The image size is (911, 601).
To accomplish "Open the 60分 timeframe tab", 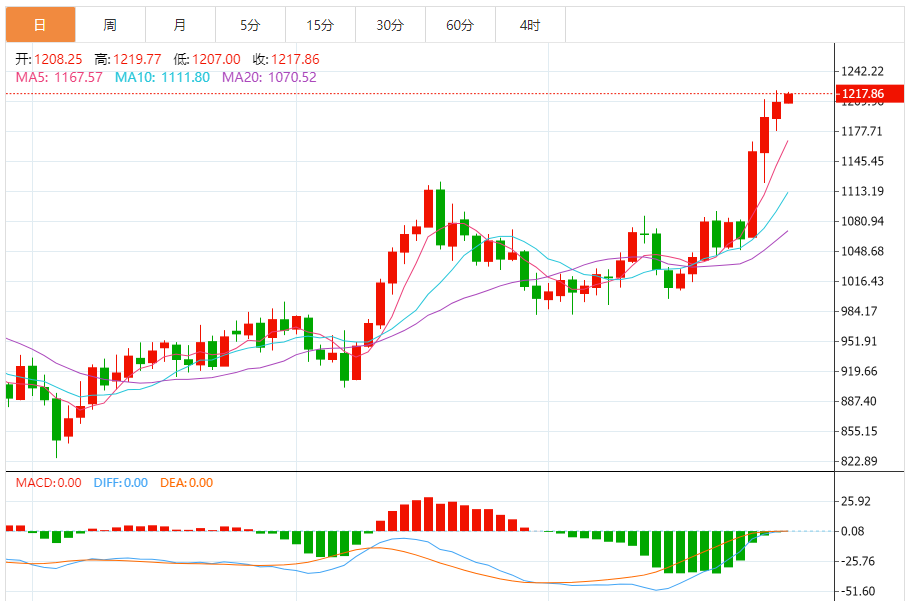I will click(460, 25).
